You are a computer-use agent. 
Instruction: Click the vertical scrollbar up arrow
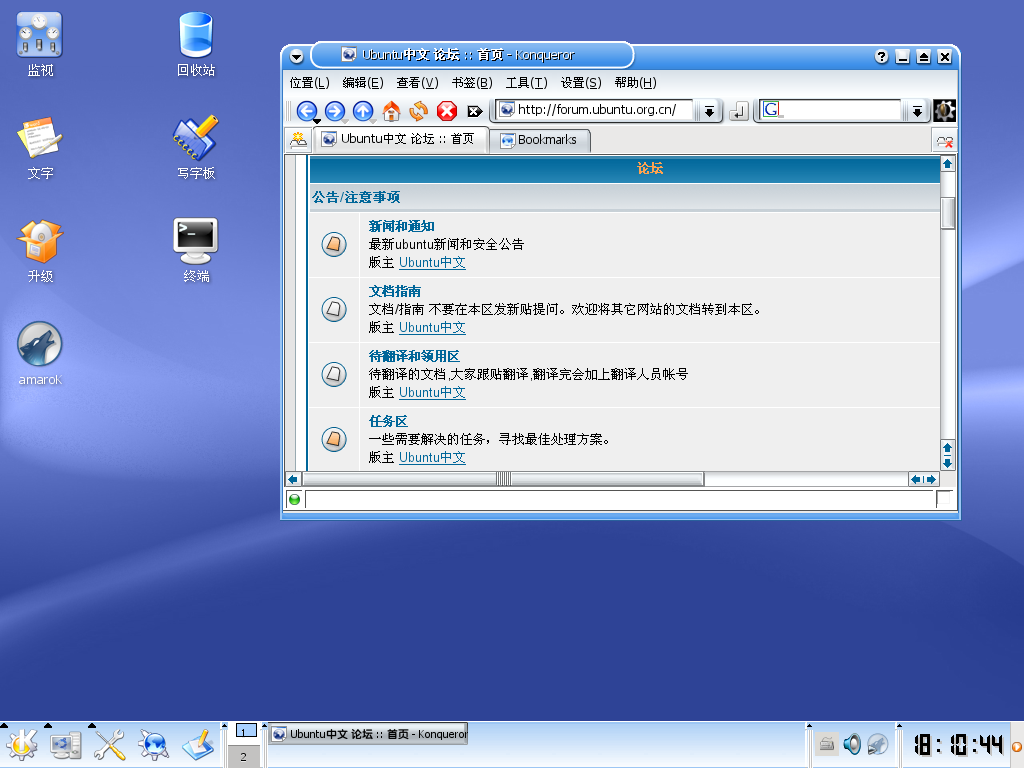click(948, 163)
